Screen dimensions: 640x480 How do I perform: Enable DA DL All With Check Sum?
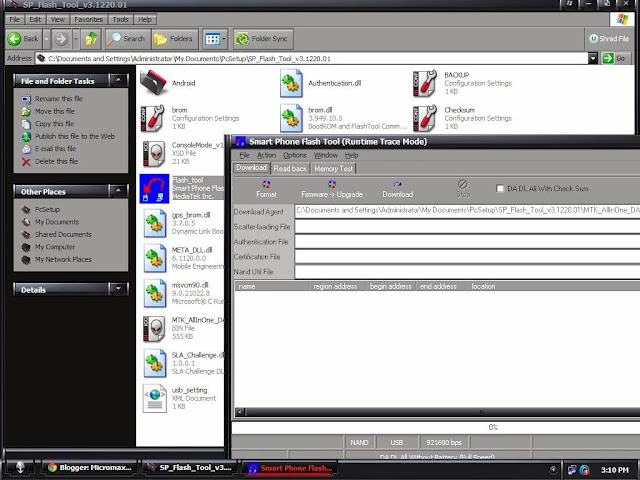coord(500,189)
